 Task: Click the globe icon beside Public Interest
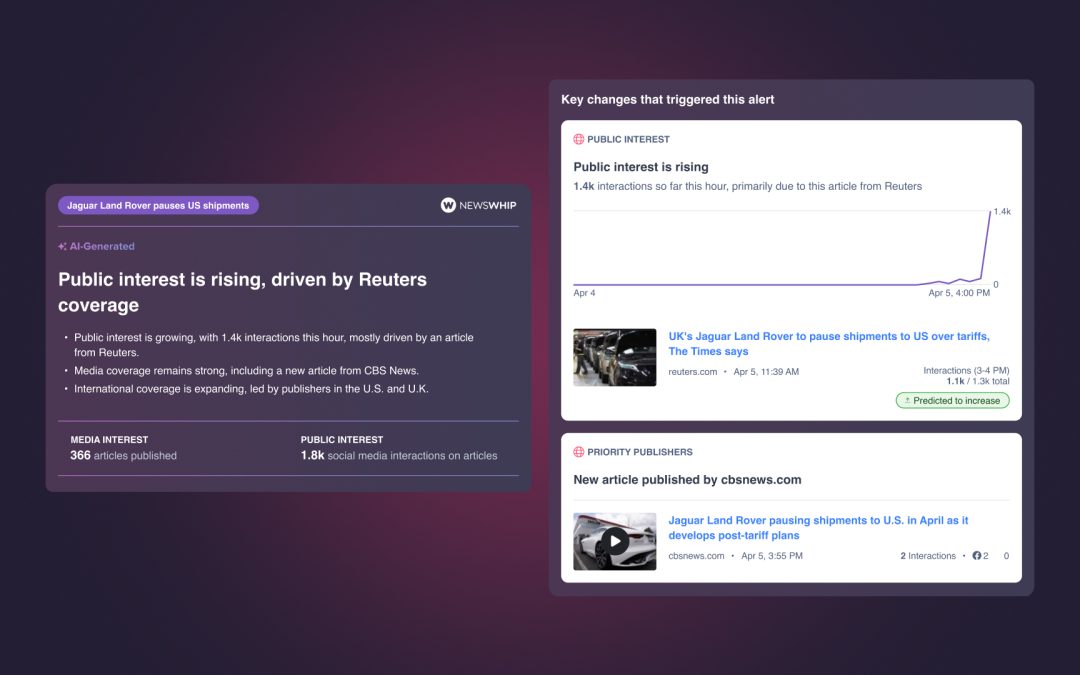pos(578,140)
